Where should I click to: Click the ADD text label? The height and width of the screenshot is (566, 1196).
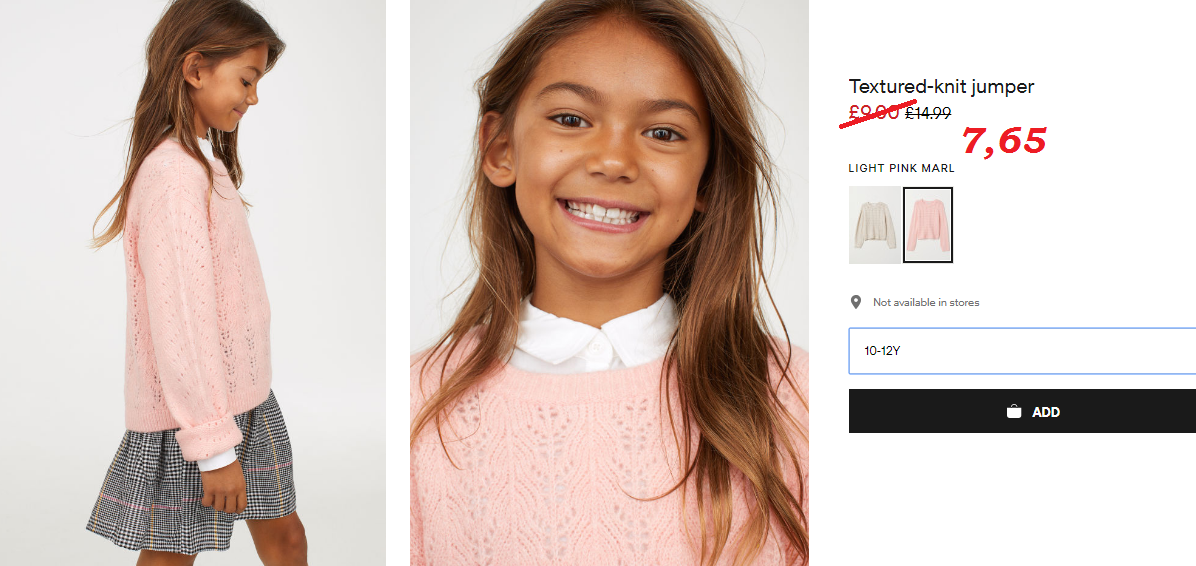[x=1046, y=412]
